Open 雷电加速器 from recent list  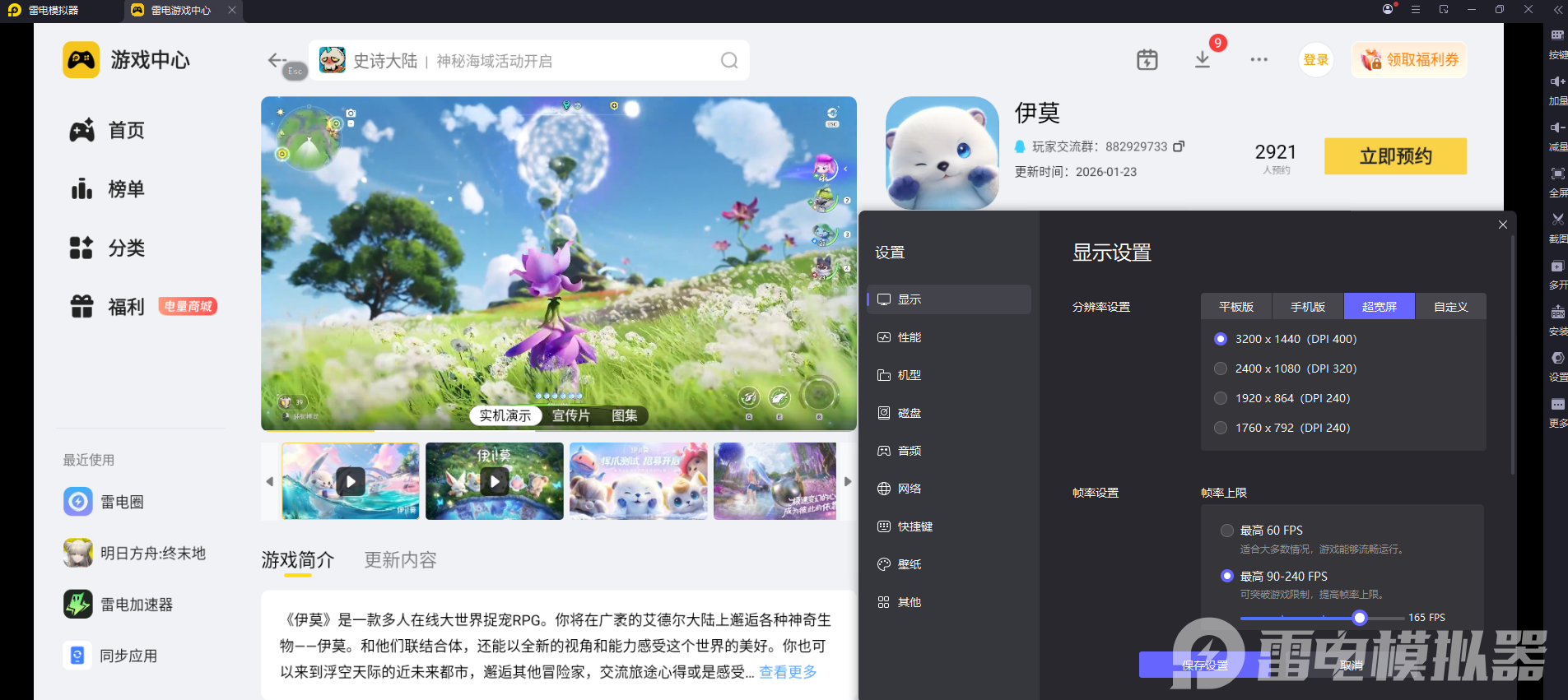click(x=119, y=605)
